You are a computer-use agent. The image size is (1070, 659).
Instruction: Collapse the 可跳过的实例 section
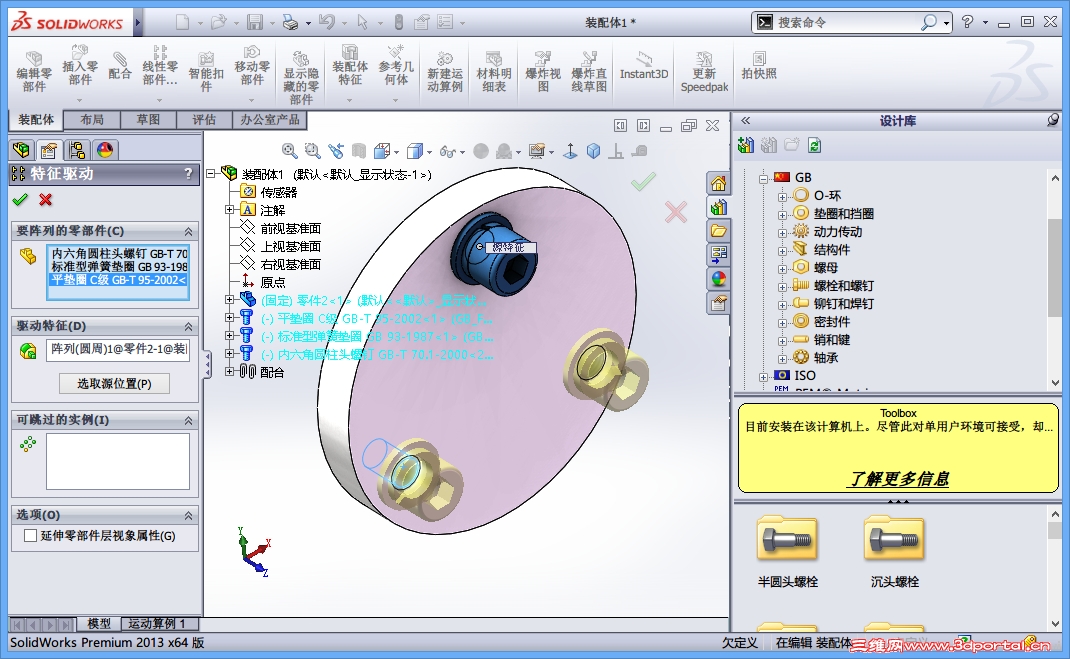188,420
